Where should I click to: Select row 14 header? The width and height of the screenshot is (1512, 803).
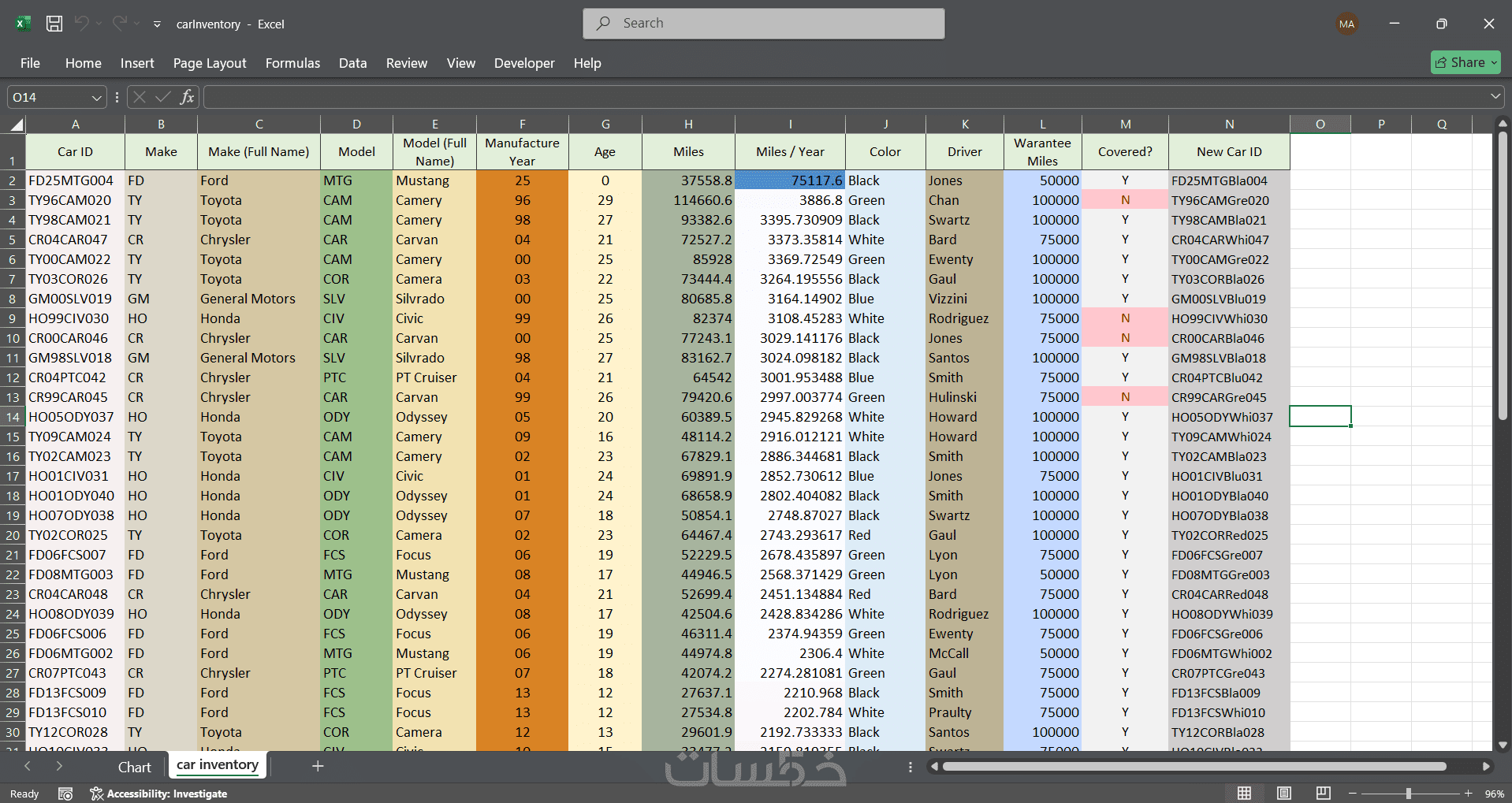click(13, 417)
